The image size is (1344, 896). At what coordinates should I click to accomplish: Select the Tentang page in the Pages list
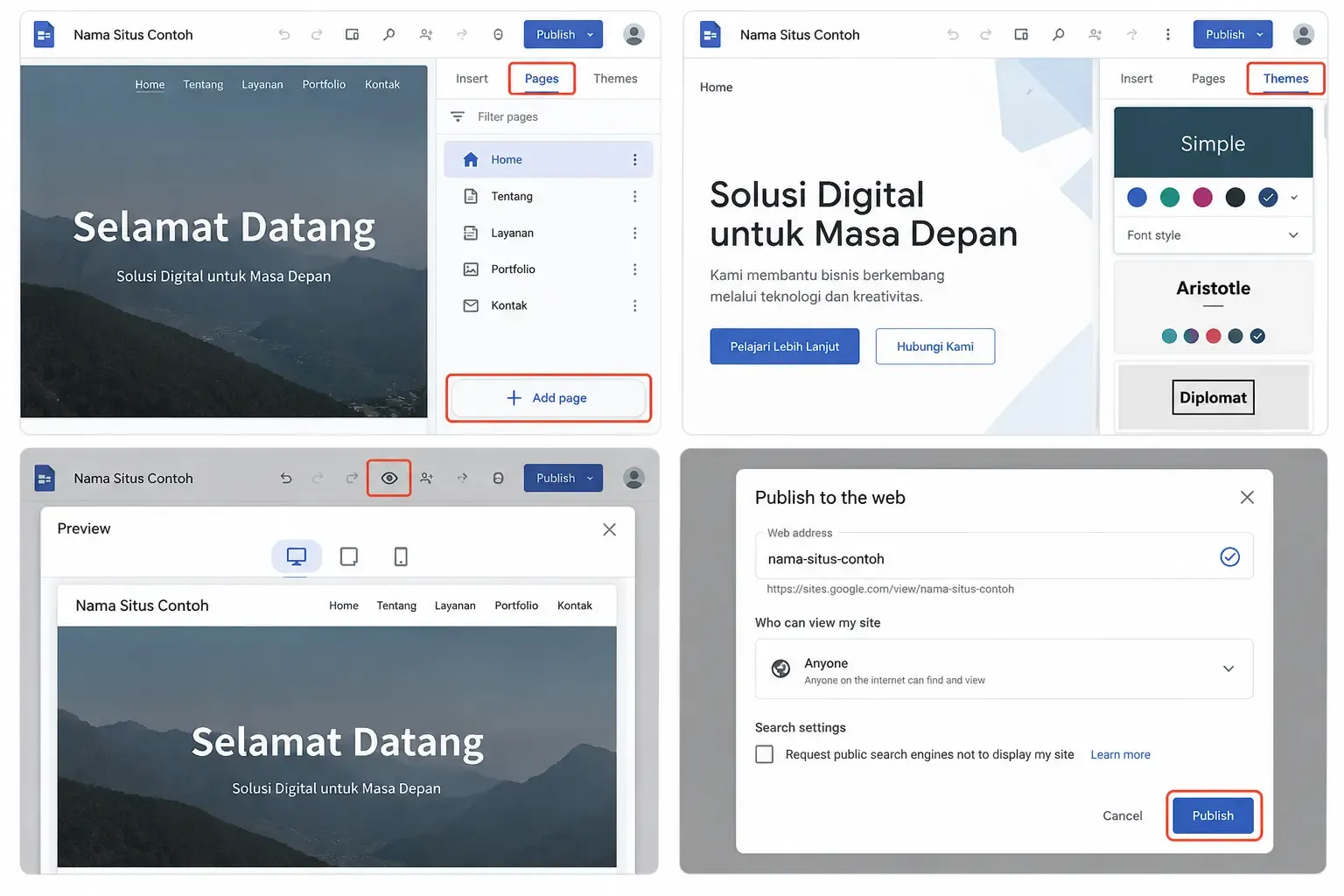coord(549,197)
